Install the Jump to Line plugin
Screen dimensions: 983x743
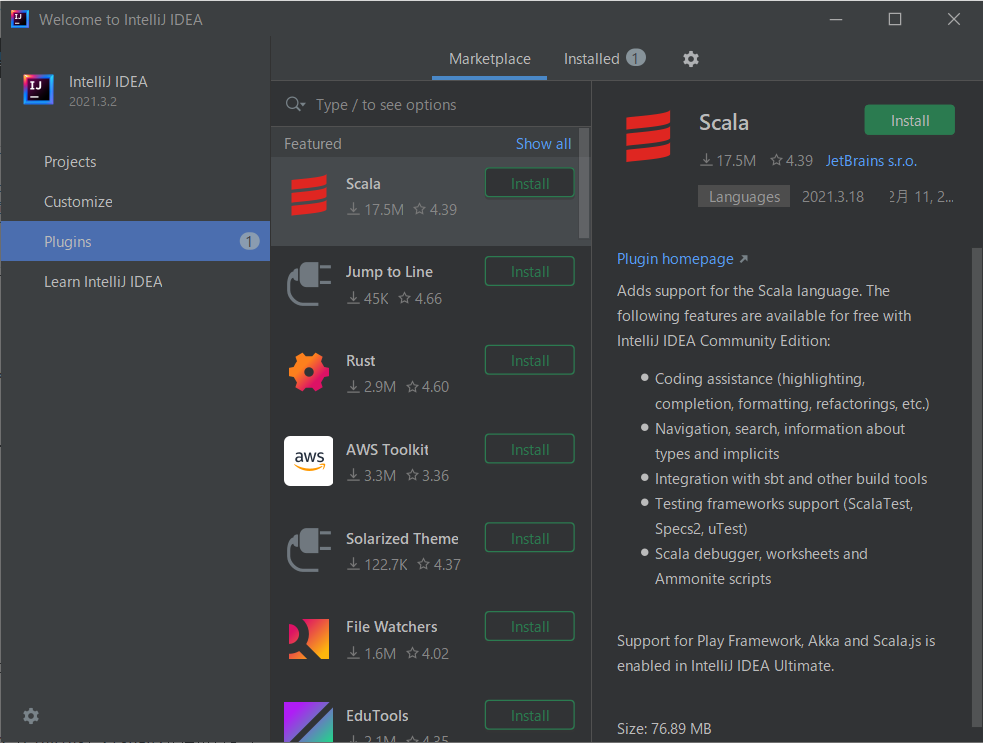pyautogui.click(x=530, y=271)
